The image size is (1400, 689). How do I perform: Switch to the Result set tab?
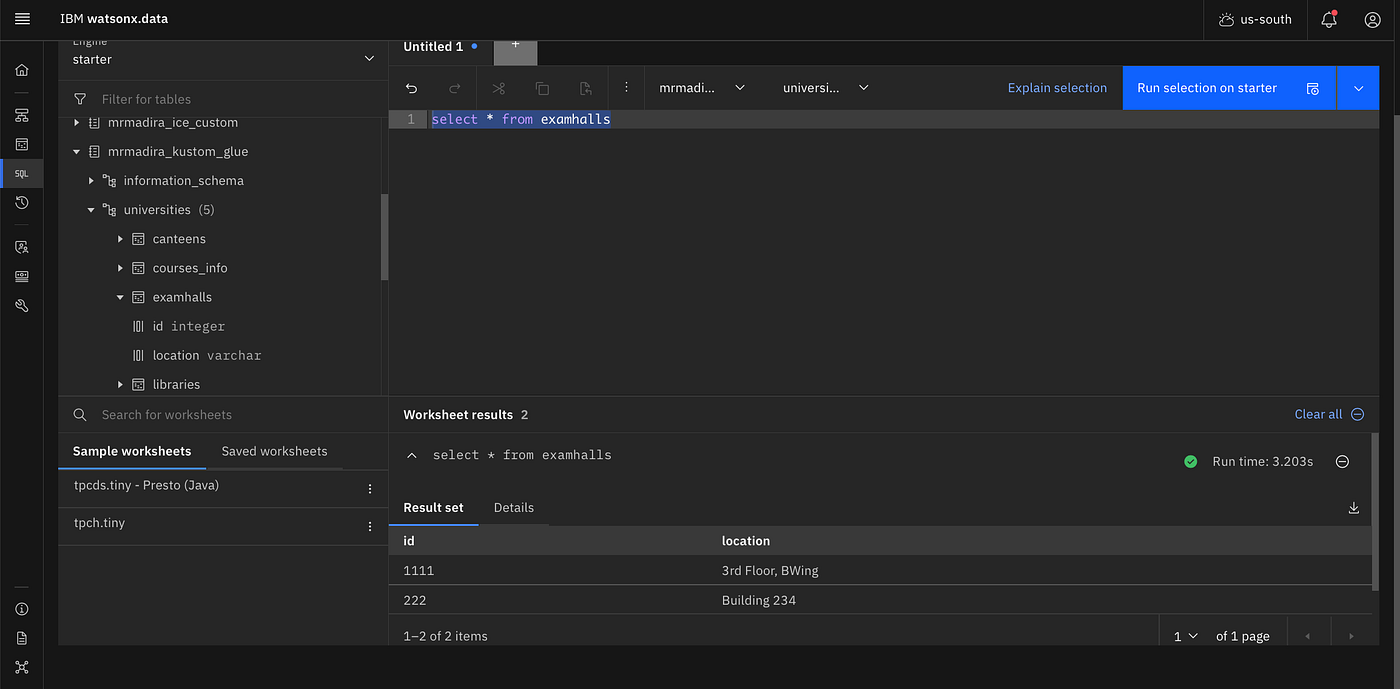[x=433, y=508]
